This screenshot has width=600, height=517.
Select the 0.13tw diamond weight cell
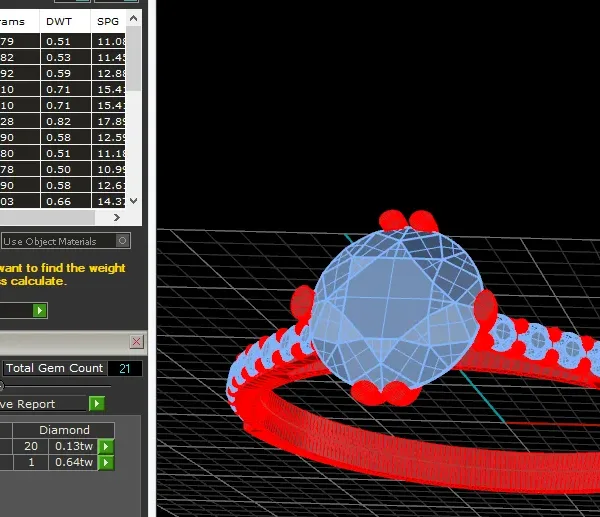pyautogui.click(x=73, y=446)
